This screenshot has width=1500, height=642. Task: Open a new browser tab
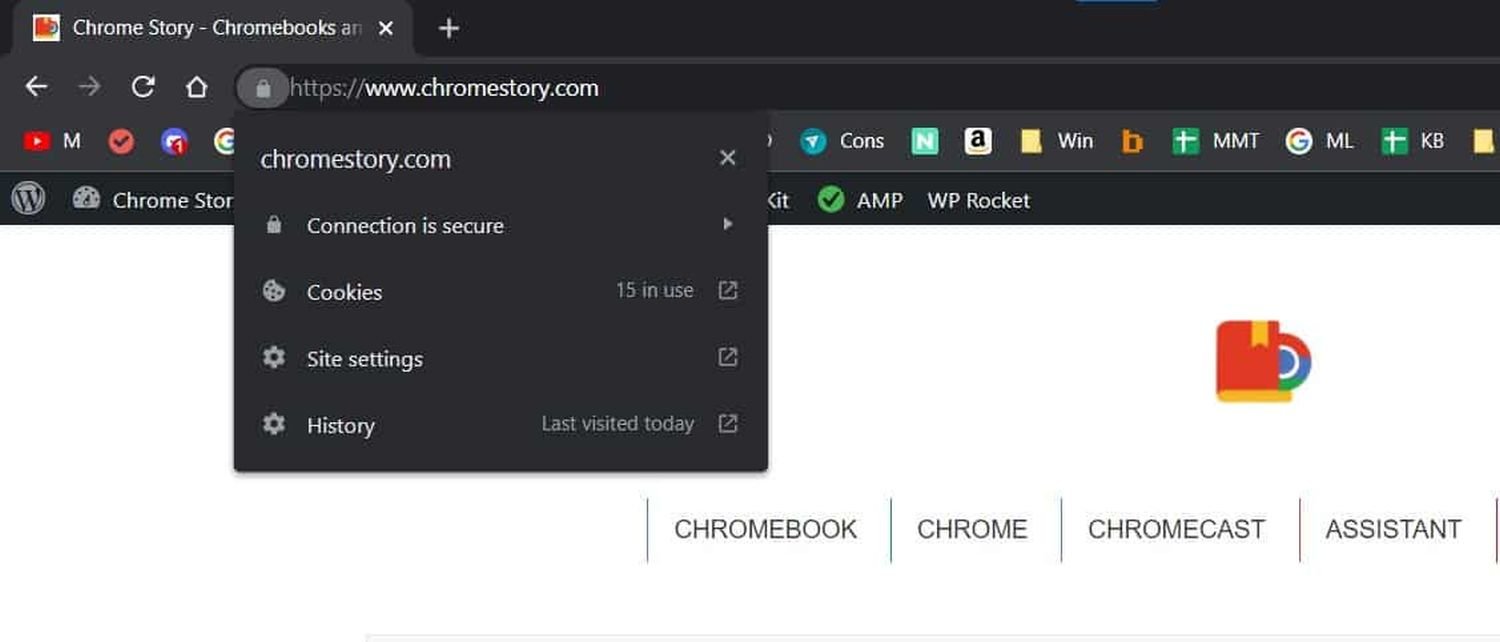(449, 28)
